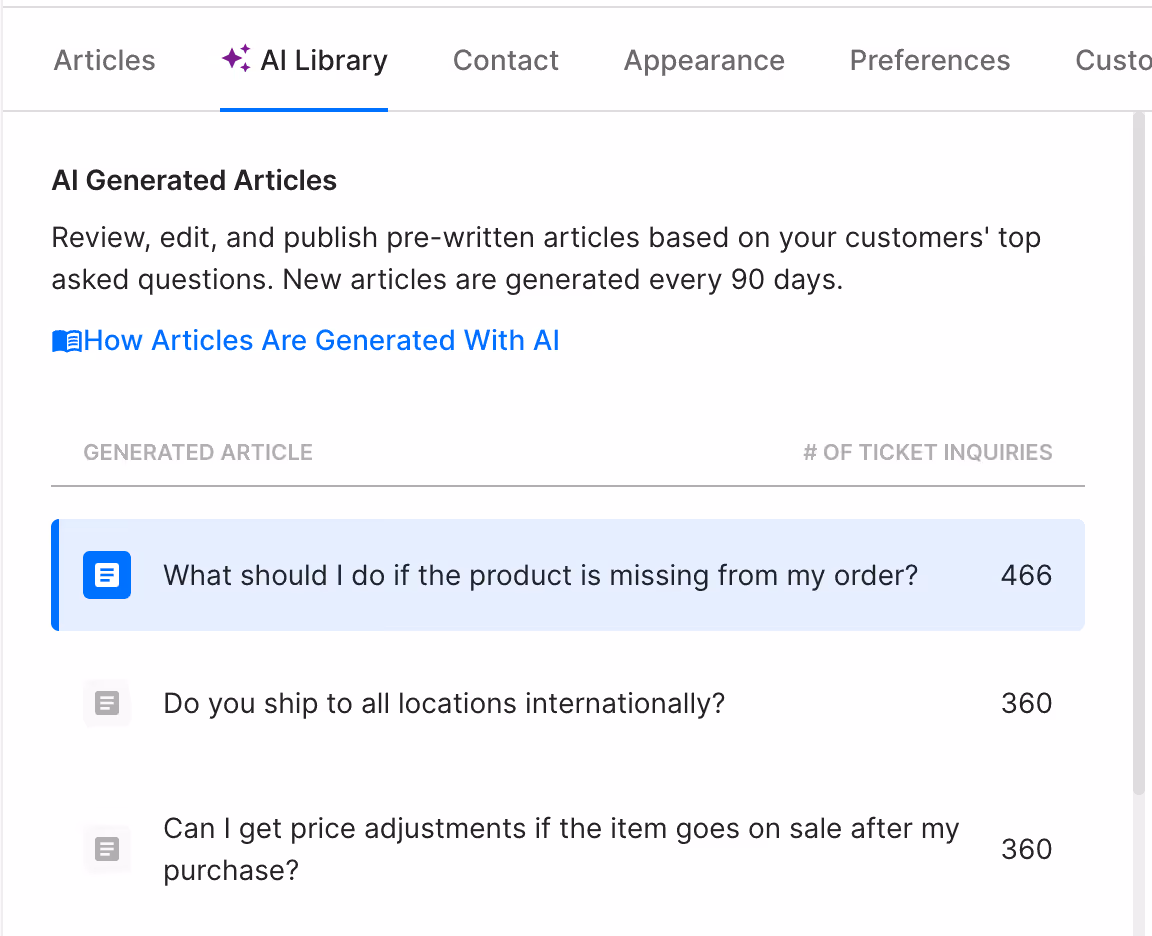Click the Generated Article column header
Screen dimensions: 1152x936
[x=198, y=452]
